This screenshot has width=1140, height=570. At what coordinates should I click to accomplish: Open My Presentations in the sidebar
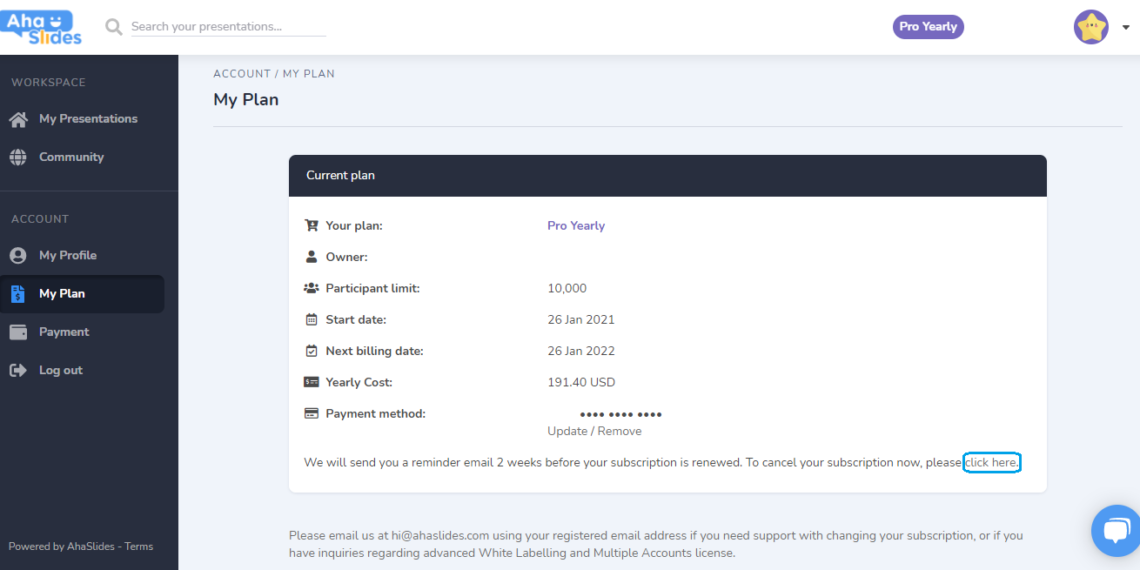(x=88, y=119)
